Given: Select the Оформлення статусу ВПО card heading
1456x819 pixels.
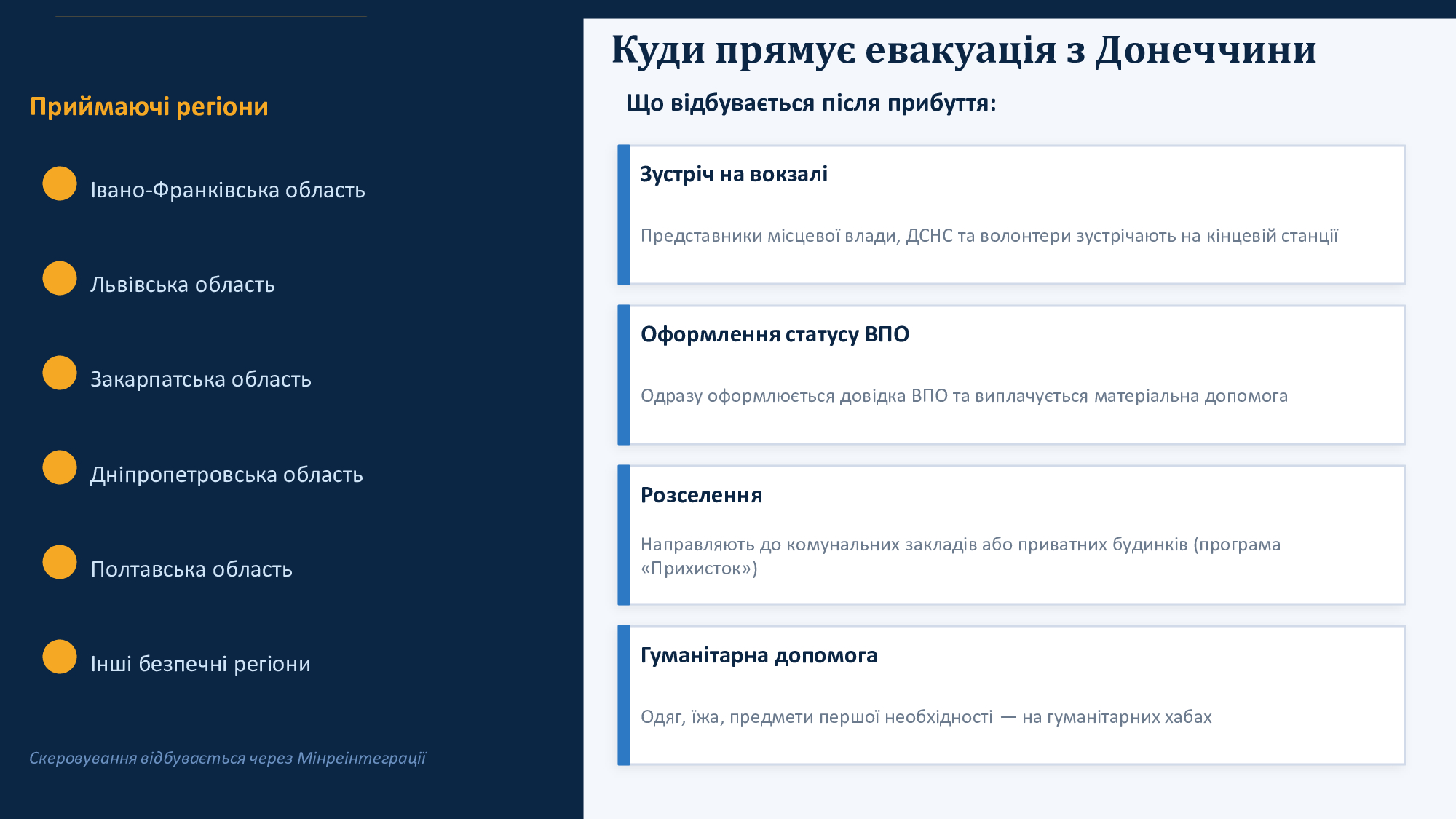Looking at the screenshot, I should (x=775, y=334).
